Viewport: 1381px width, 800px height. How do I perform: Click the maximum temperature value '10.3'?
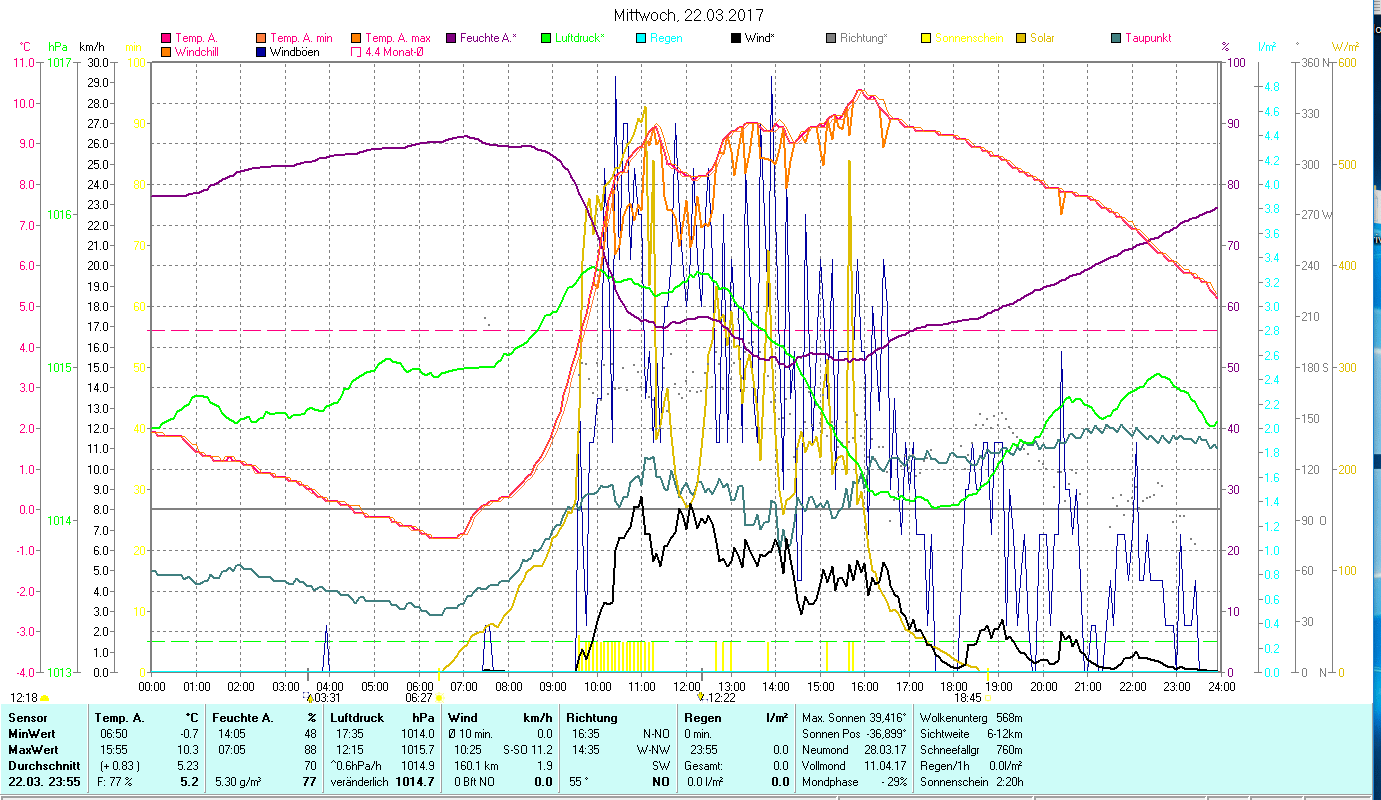[189, 750]
